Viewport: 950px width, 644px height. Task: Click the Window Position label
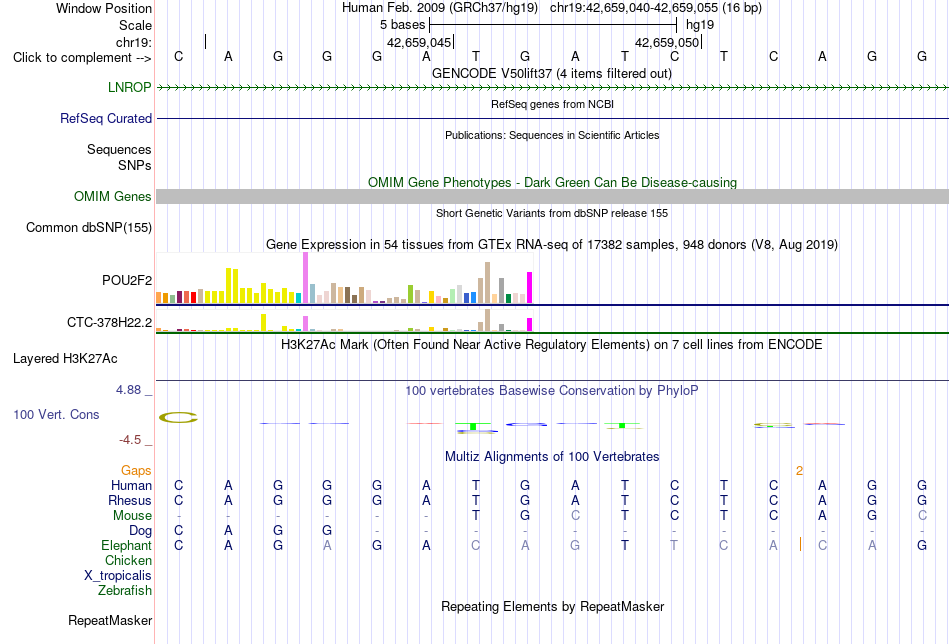click(x=104, y=8)
